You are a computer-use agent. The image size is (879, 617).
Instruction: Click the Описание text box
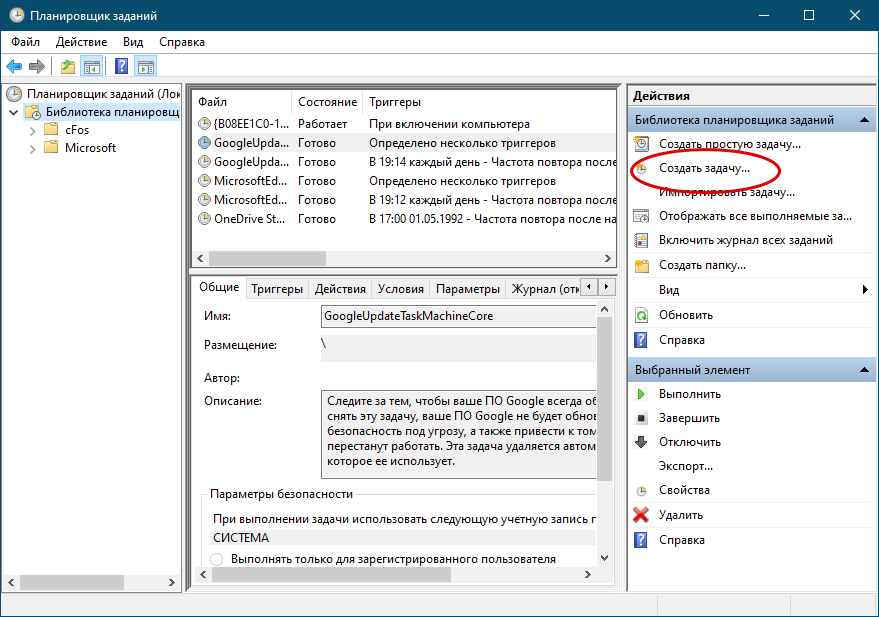(x=459, y=434)
